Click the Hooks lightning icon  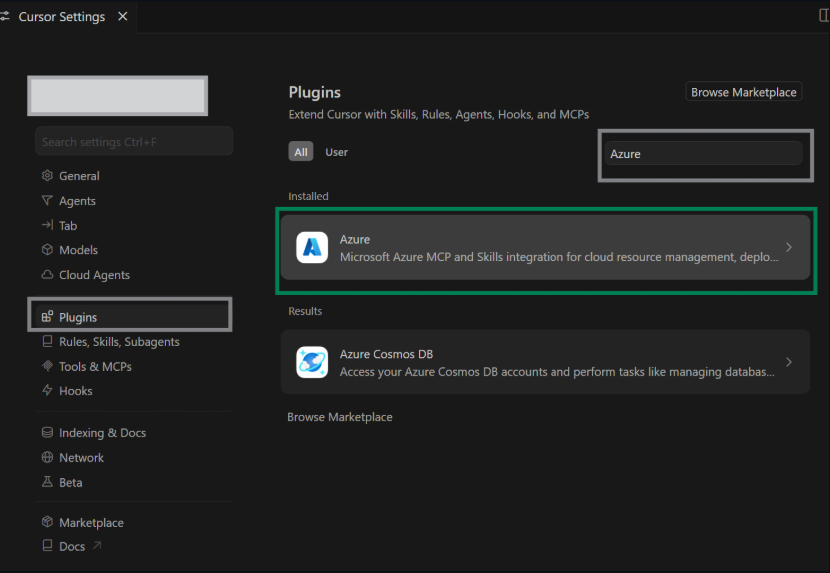click(47, 390)
